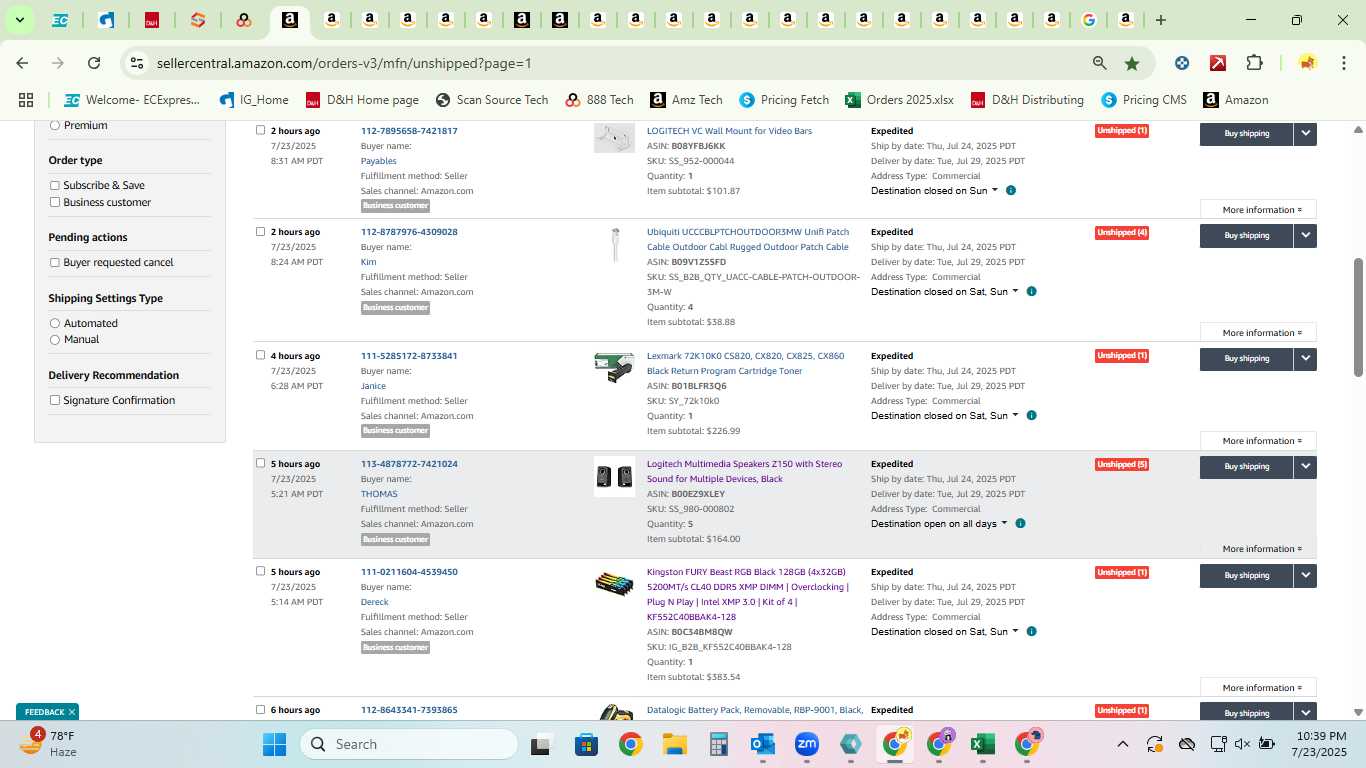Expand Destination open on all days dropdown
The height and width of the screenshot is (768, 1366).
939,523
